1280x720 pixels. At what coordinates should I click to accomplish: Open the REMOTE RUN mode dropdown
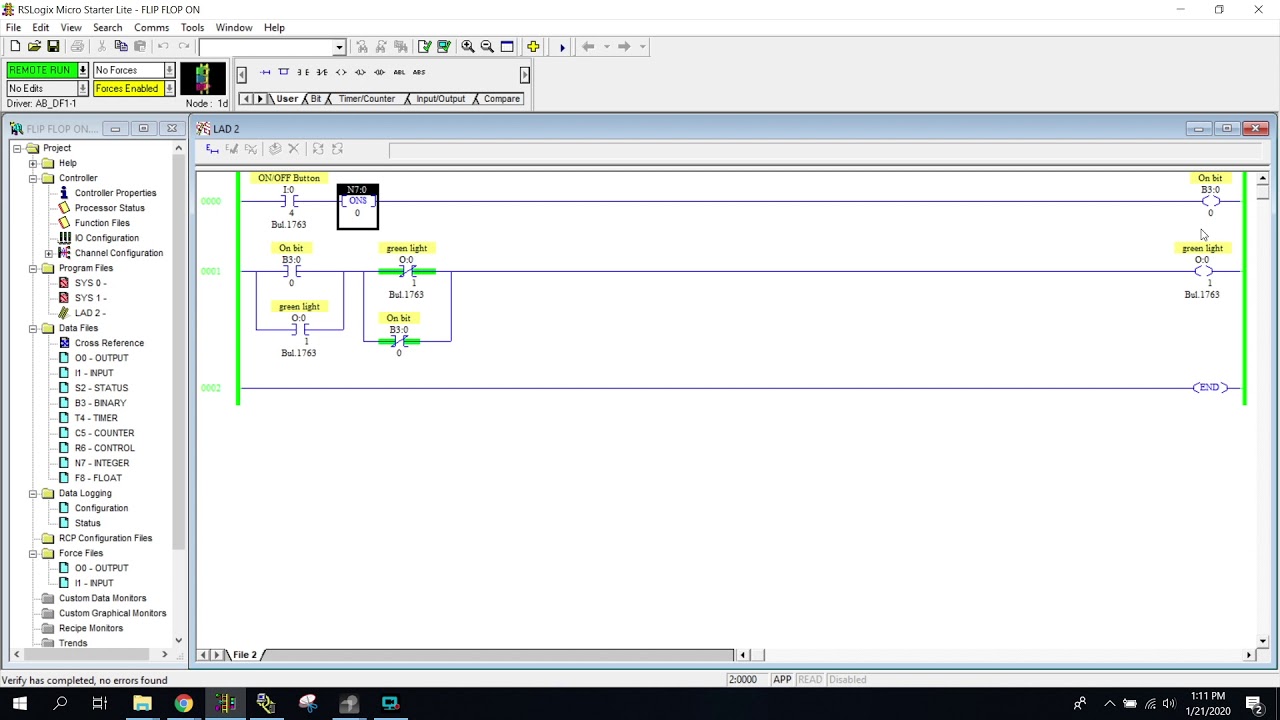83,70
